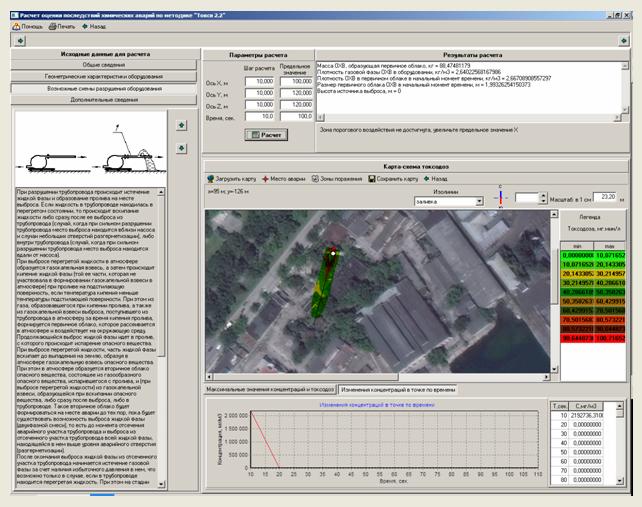Select Изменения концентраций в точке по времени tab
This screenshot has height=507, width=642.
click(395, 388)
